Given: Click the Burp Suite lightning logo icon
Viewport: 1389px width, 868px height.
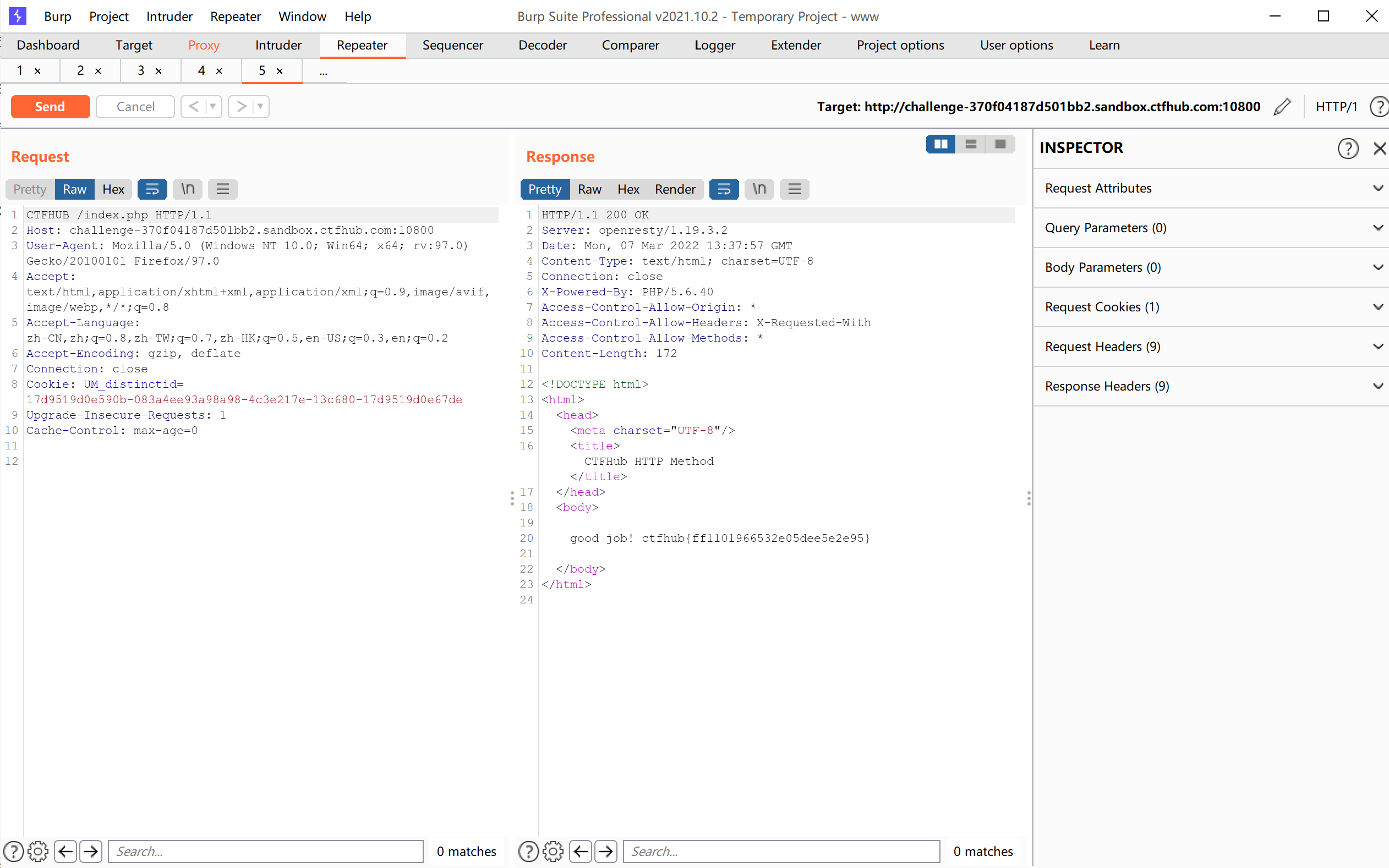Looking at the screenshot, I should tap(17, 16).
